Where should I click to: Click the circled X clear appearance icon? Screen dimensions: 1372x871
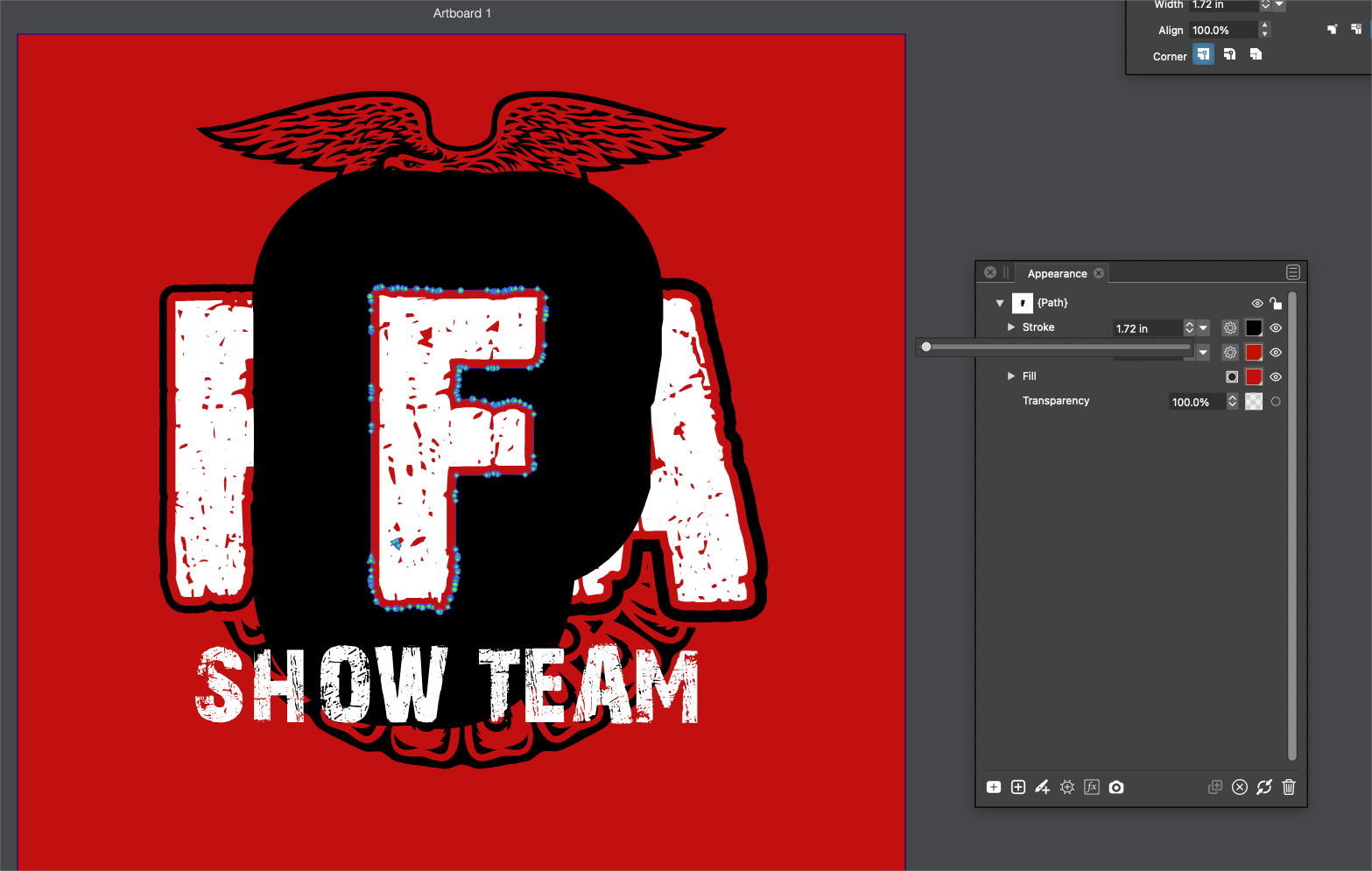(x=1239, y=787)
